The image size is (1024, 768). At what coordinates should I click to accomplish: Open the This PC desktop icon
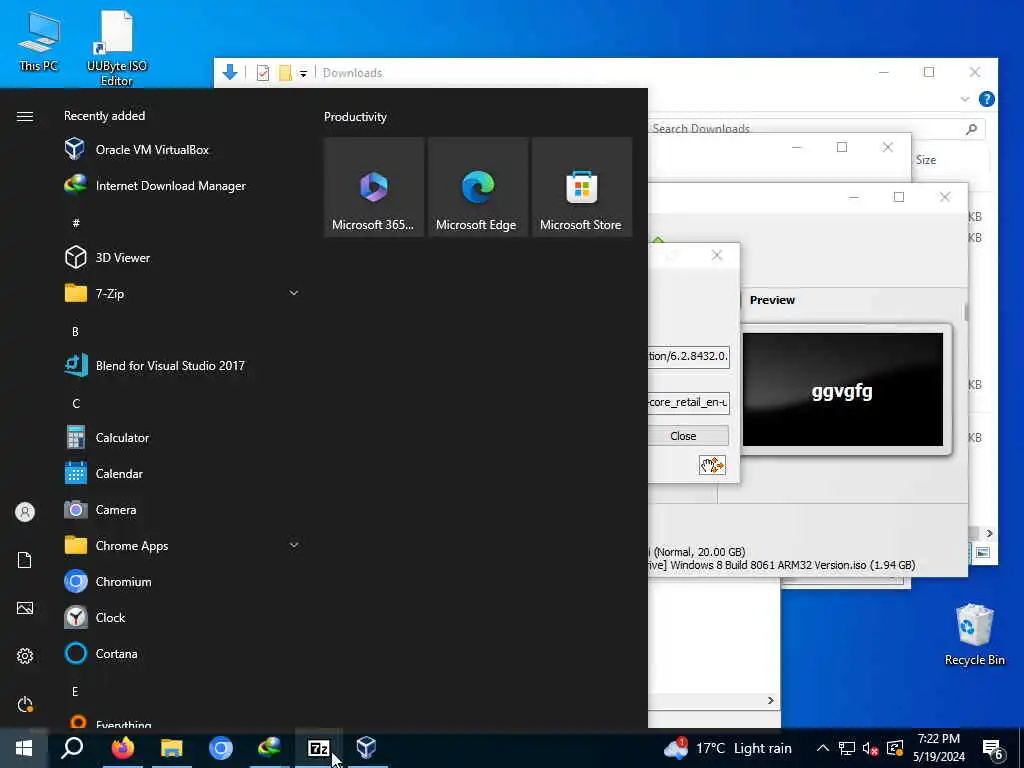coord(39,41)
